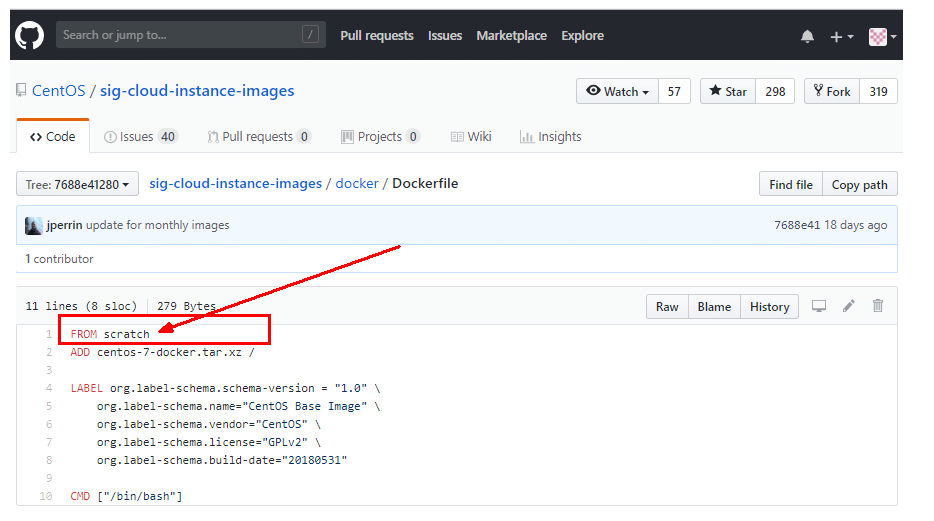
Task: Fork the repository
Action: pyautogui.click(x=832, y=91)
